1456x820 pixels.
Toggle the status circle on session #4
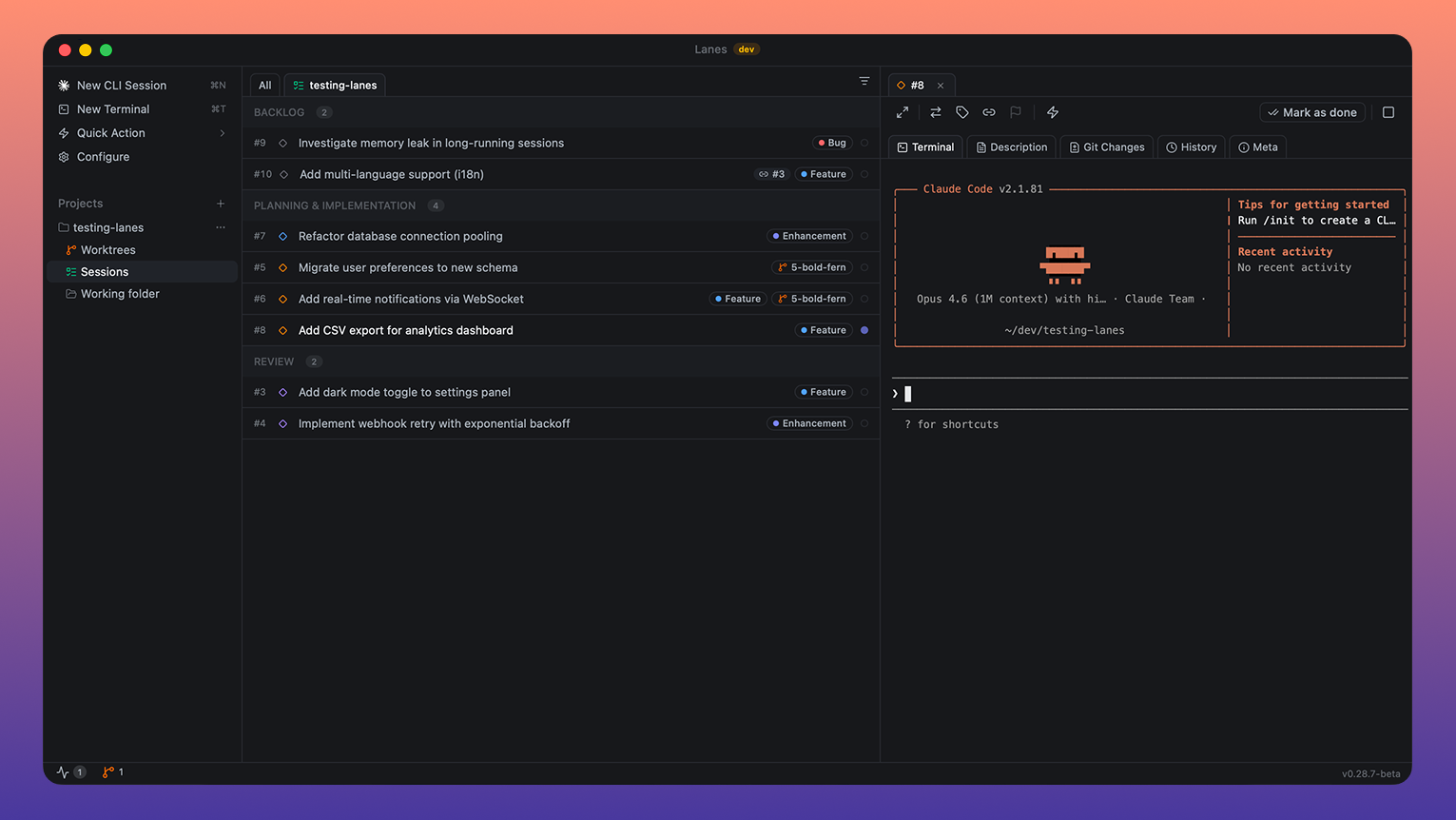864,423
